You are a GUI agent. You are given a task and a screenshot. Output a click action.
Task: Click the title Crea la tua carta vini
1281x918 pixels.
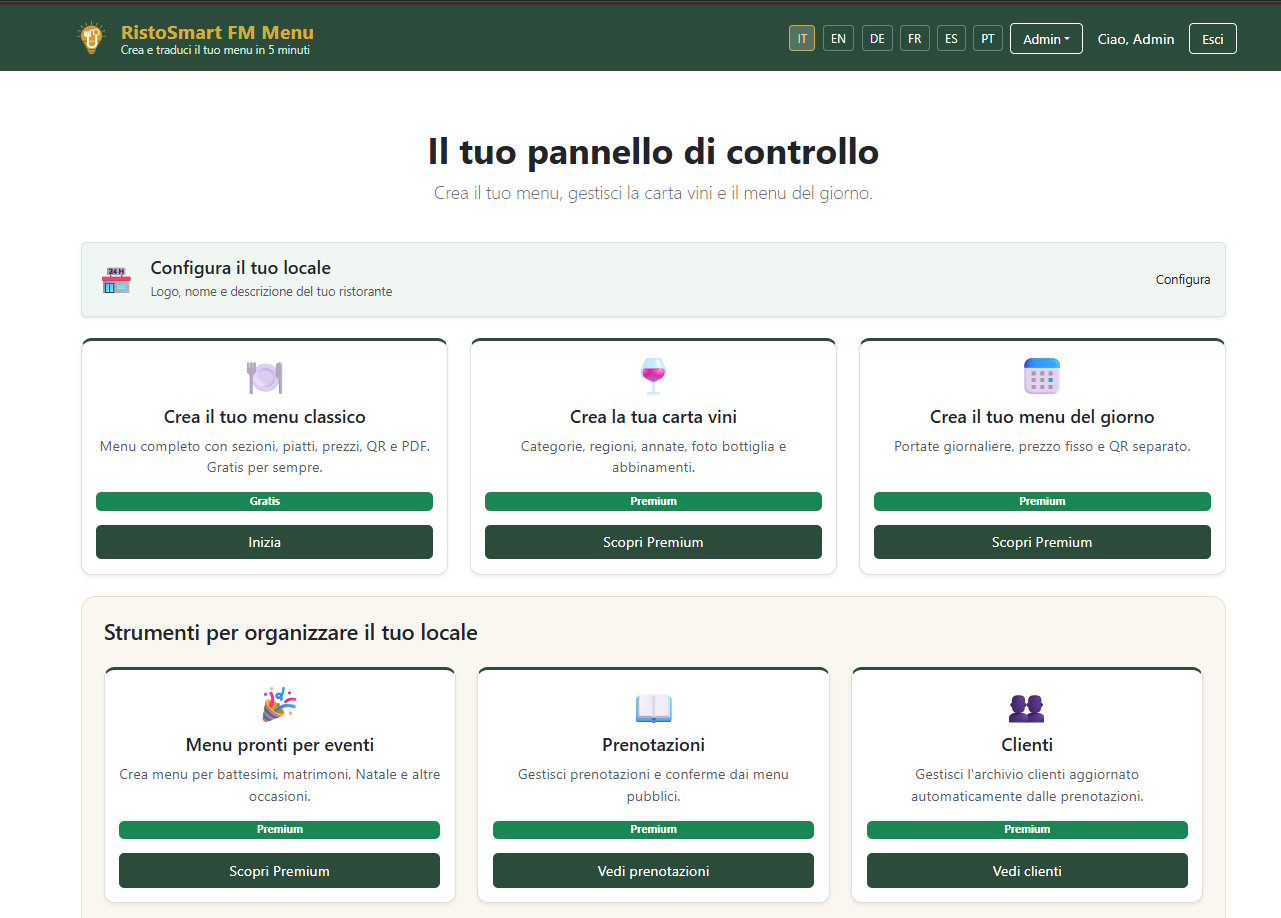[x=653, y=417]
